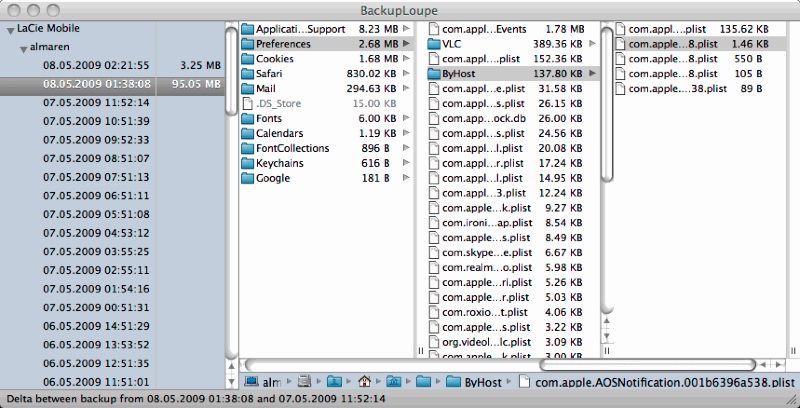Click the Keychains folder icon
800x408 pixels.
coord(247,163)
